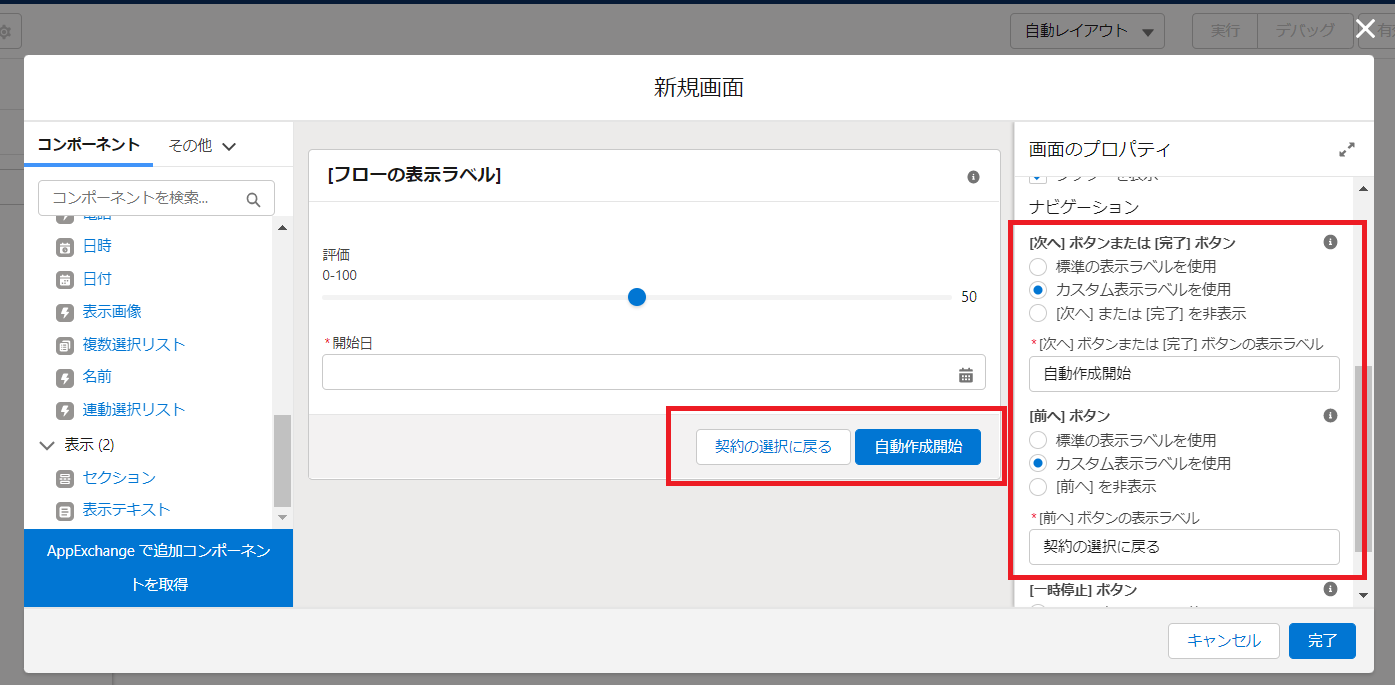Open the その他 dropdown tab
Viewport: 1395px width, 685px height.
(201, 146)
